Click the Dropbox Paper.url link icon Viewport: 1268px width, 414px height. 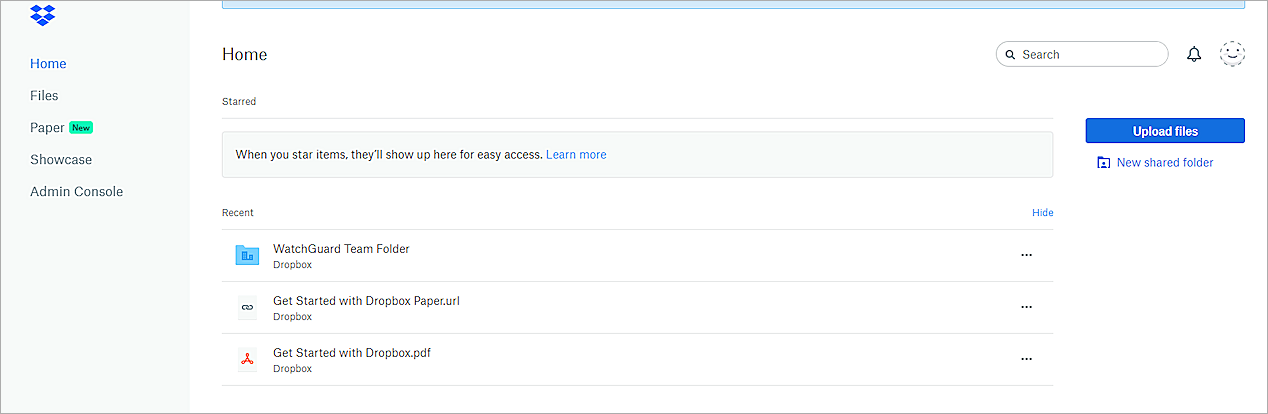tap(247, 307)
